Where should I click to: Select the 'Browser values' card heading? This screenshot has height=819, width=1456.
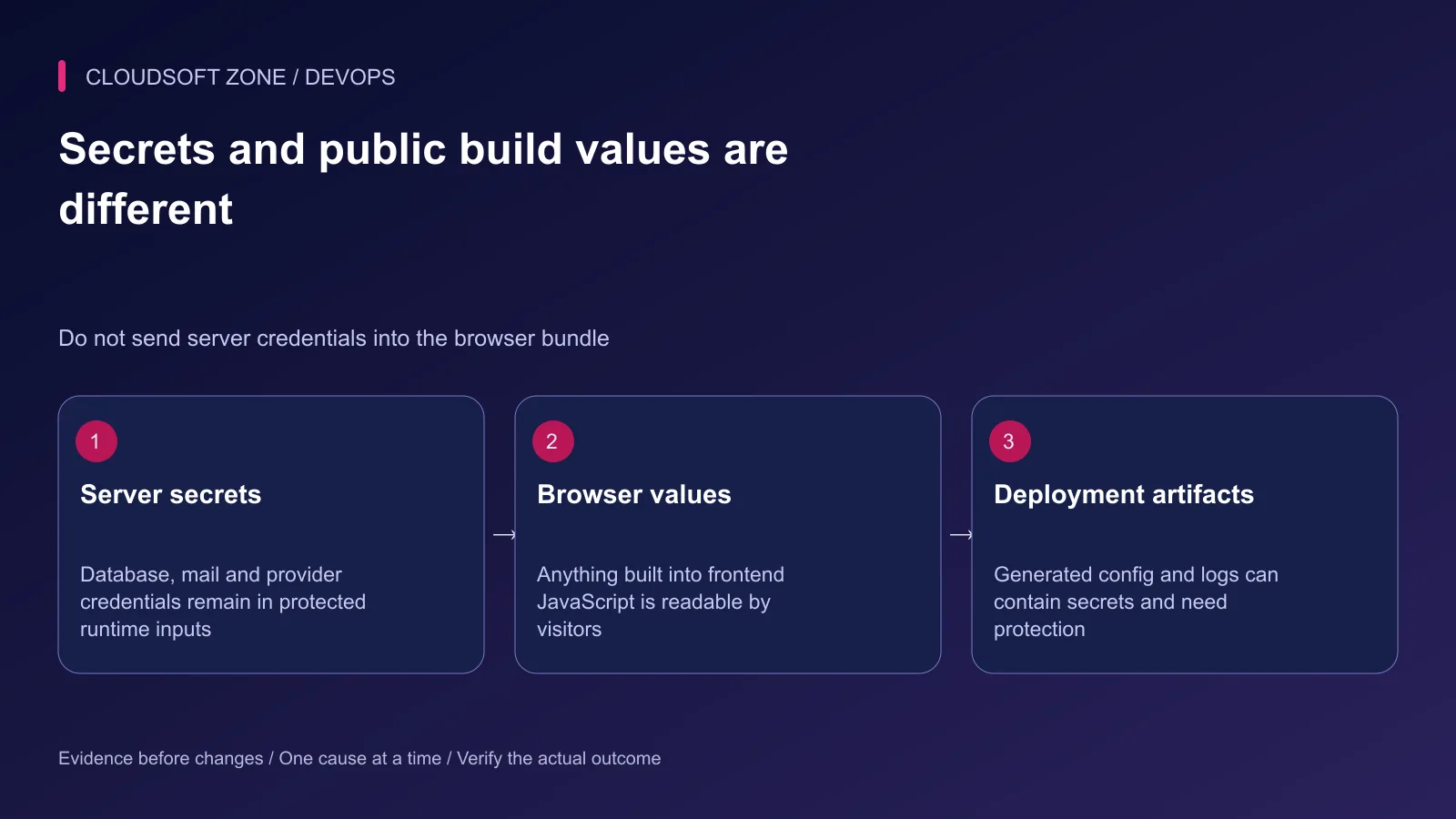[x=634, y=494]
